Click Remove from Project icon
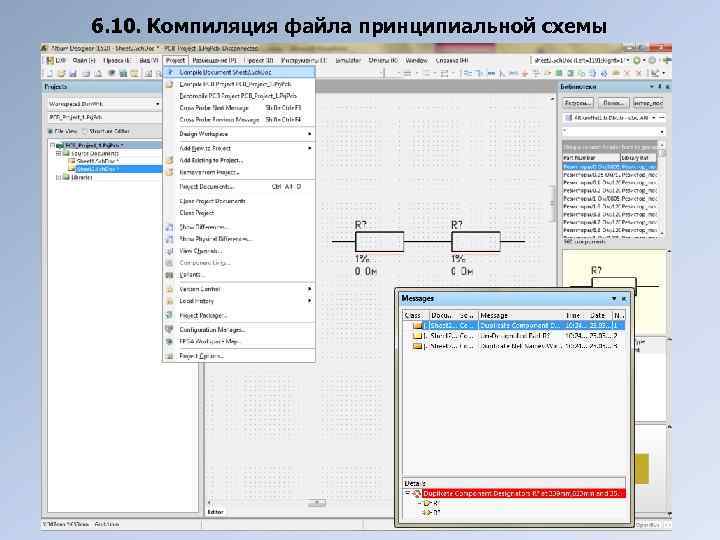Viewport: 720px width, 540px height. 170,172
